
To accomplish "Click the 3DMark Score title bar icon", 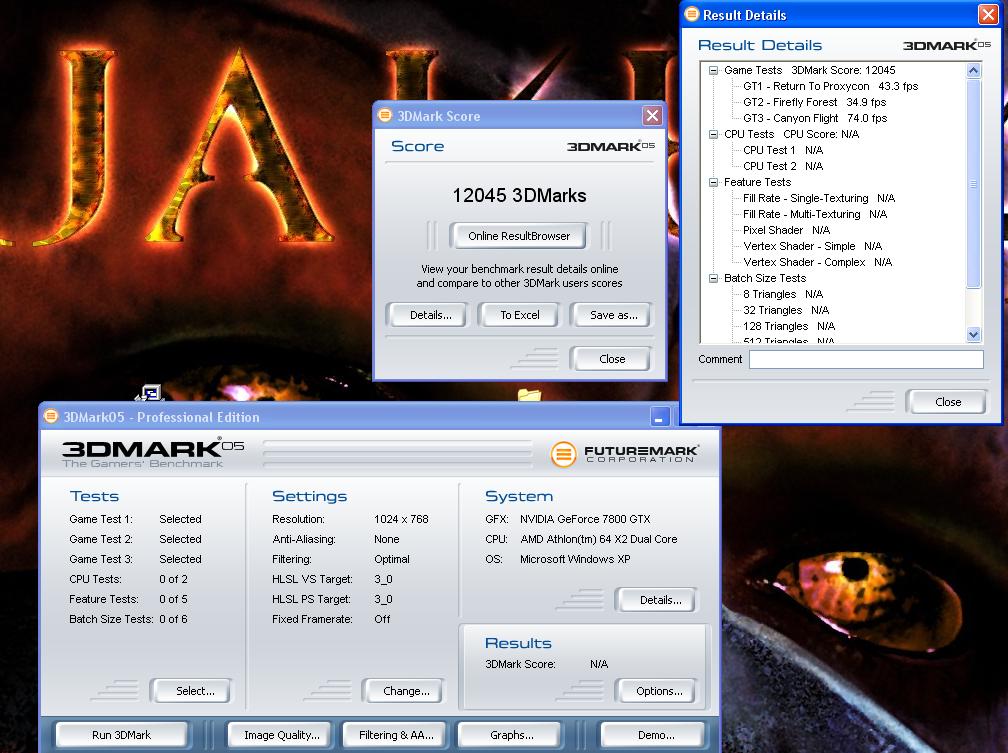I will point(384,115).
